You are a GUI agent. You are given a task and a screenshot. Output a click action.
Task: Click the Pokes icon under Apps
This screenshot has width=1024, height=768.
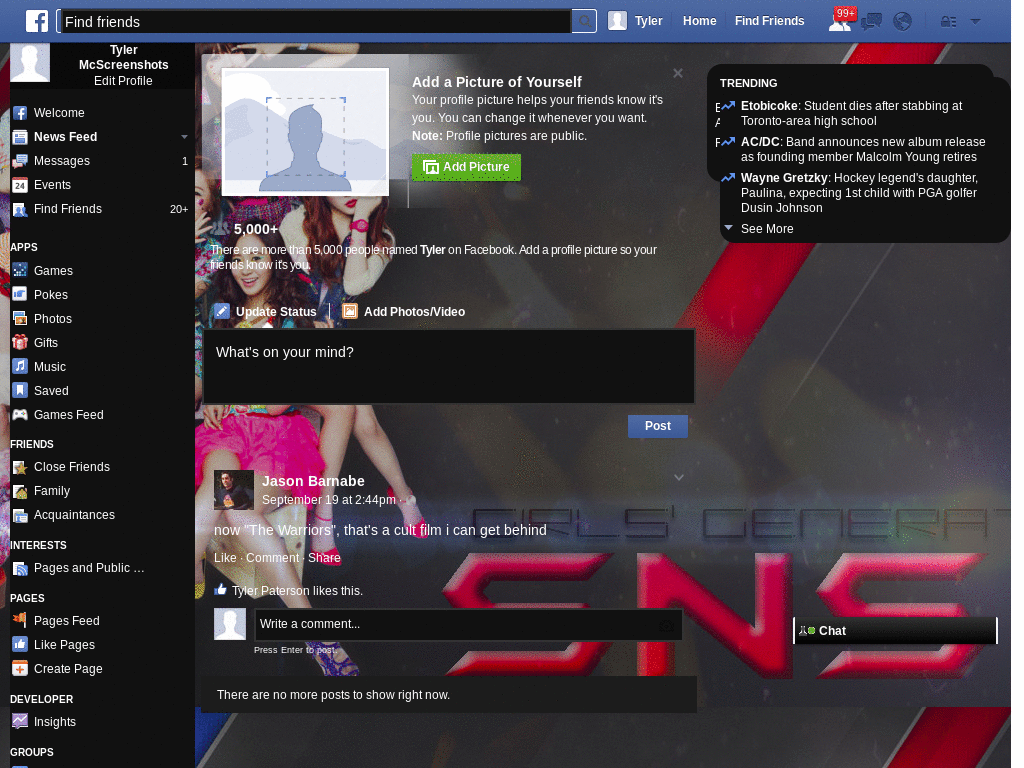pyautogui.click(x=20, y=294)
